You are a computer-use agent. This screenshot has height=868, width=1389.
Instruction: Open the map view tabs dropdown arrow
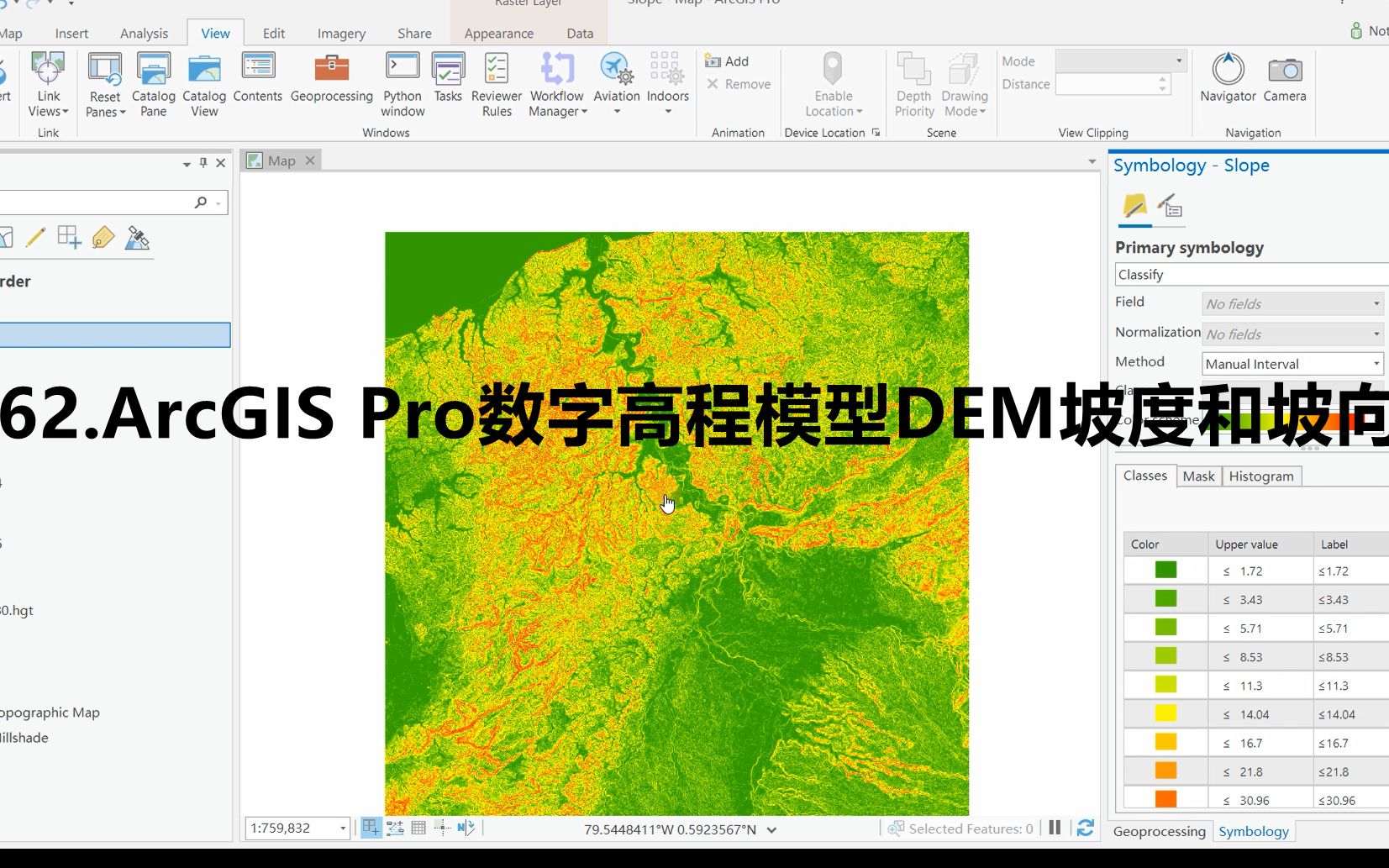(1092, 161)
